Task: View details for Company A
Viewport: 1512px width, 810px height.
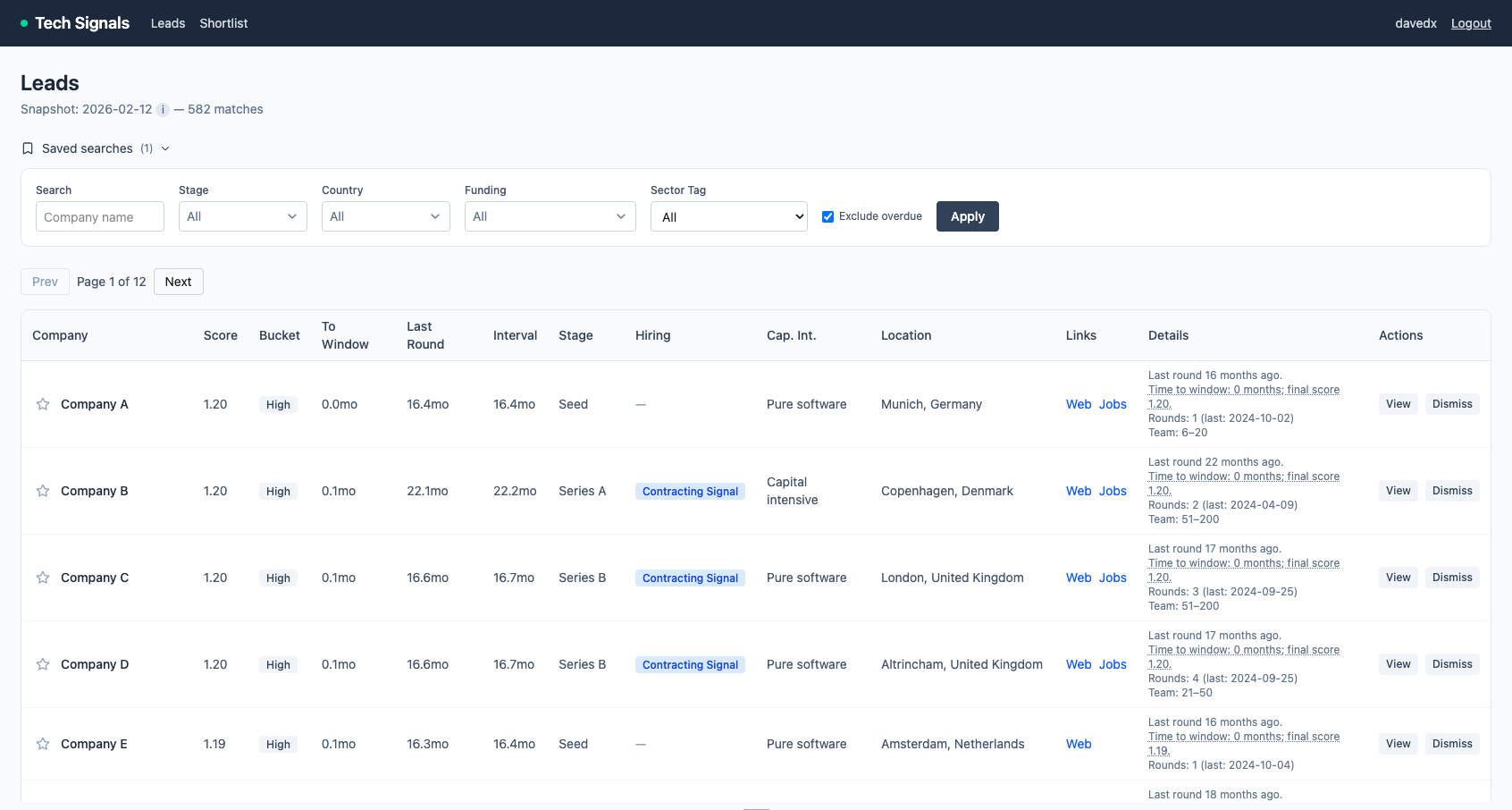Action: [x=1399, y=404]
